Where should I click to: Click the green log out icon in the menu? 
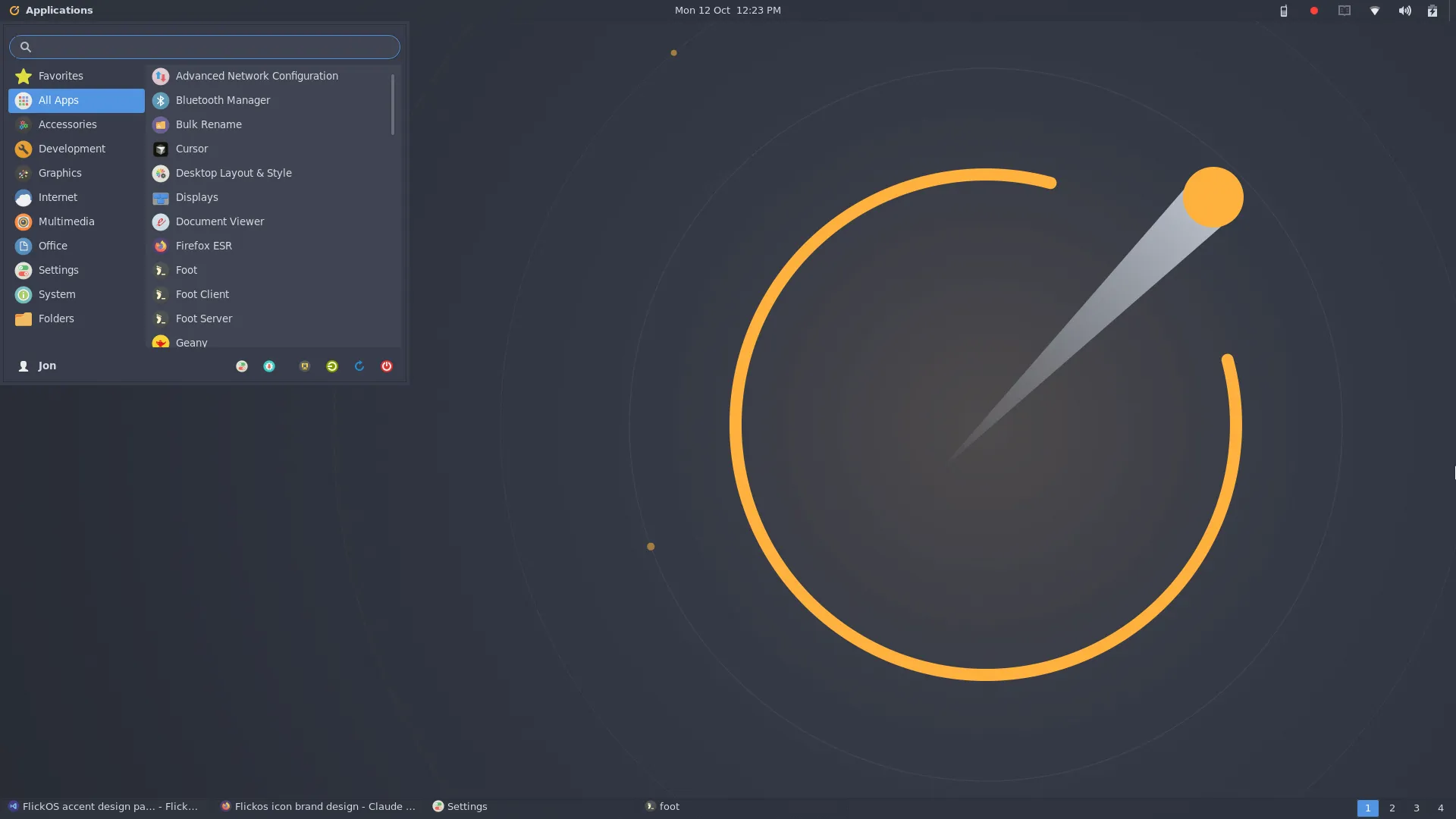point(332,366)
